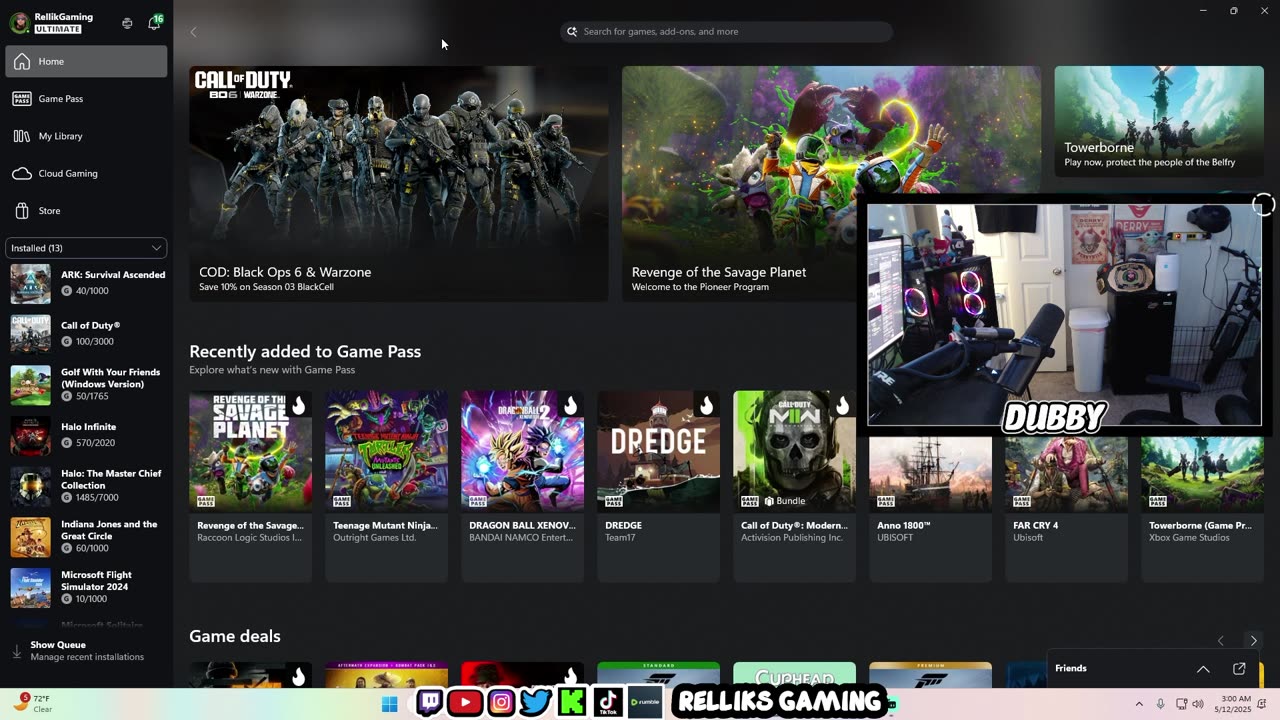Open the RellikGaming profile avatar
This screenshot has width=1280, height=720.
pyautogui.click(x=18, y=23)
